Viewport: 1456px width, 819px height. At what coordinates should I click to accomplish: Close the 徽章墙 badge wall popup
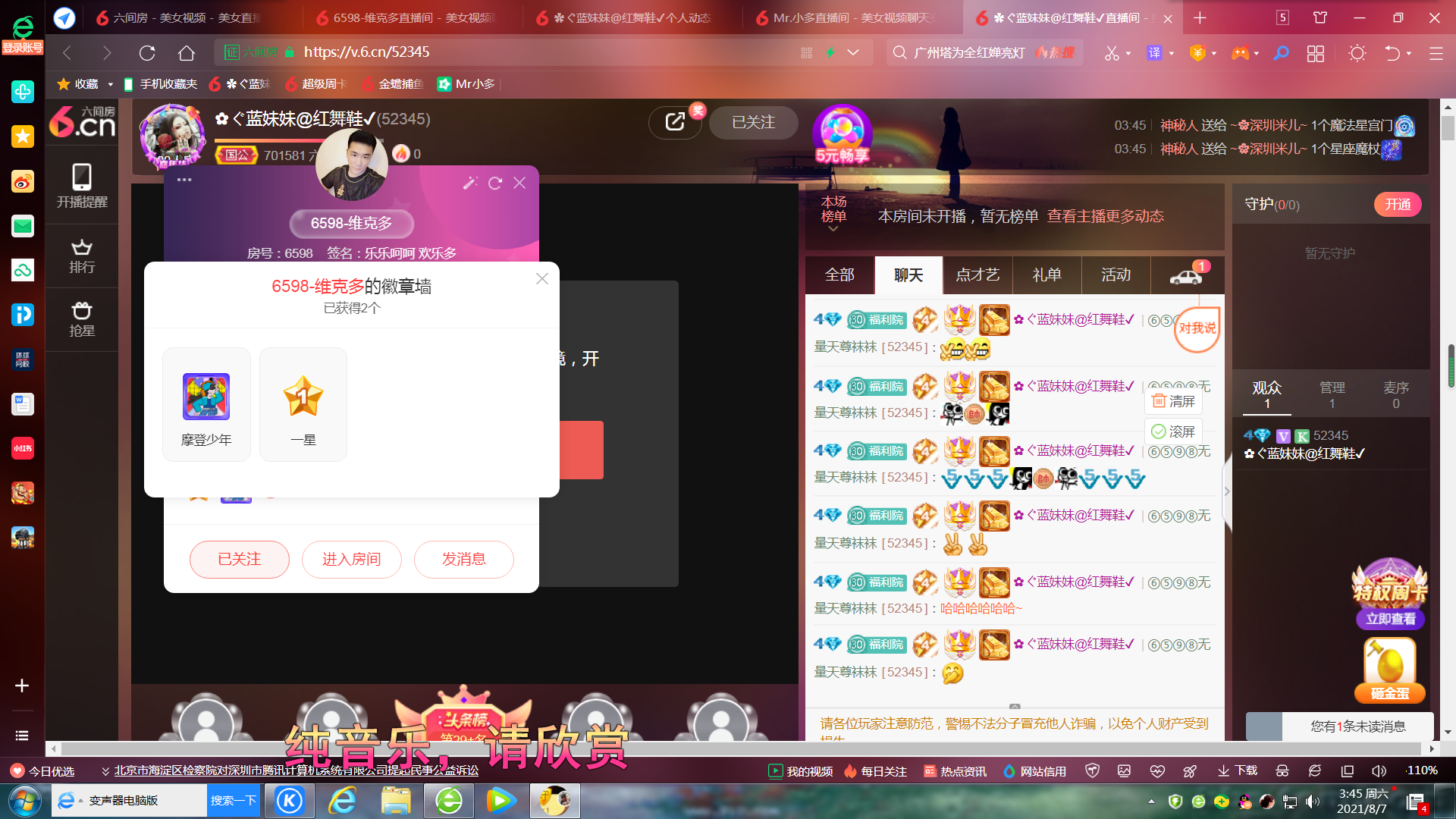click(x=542, y=278)
